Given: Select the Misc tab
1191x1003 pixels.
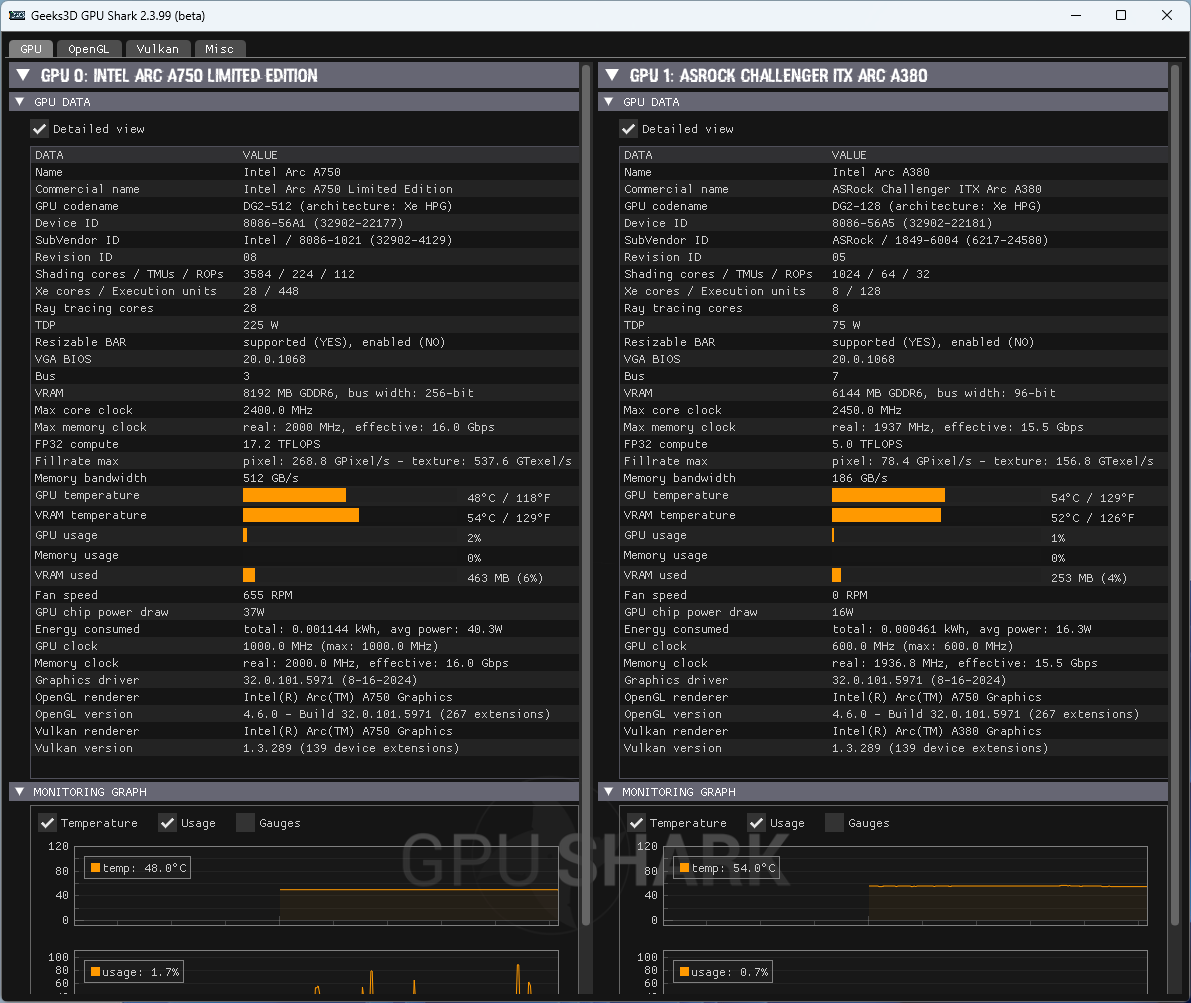Looking at the screenshot, I should point(220,49).
